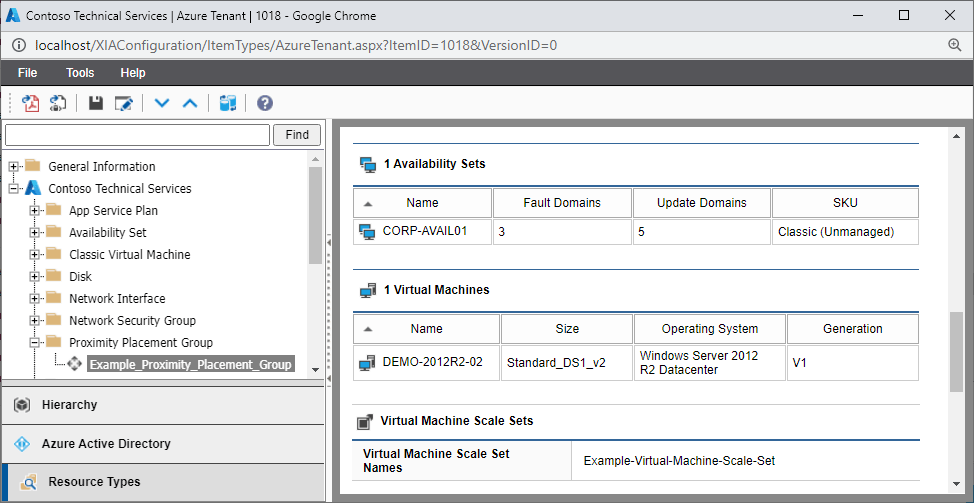Save the item with the floppy disk icon

96,103
